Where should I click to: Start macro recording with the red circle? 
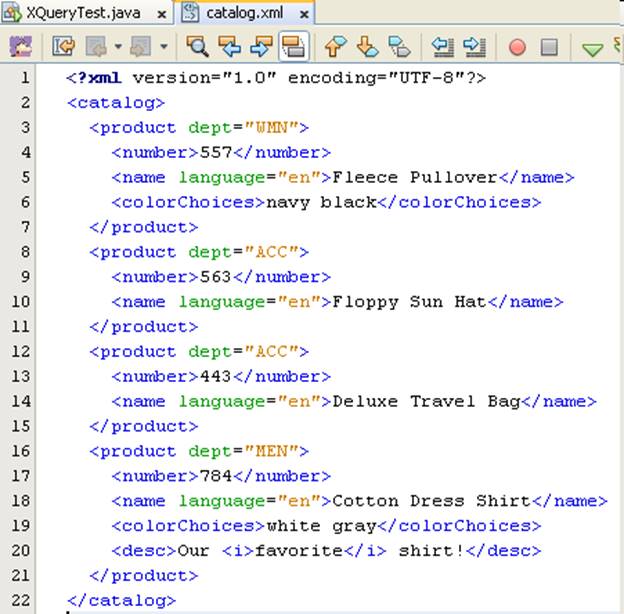coord(517,47)
